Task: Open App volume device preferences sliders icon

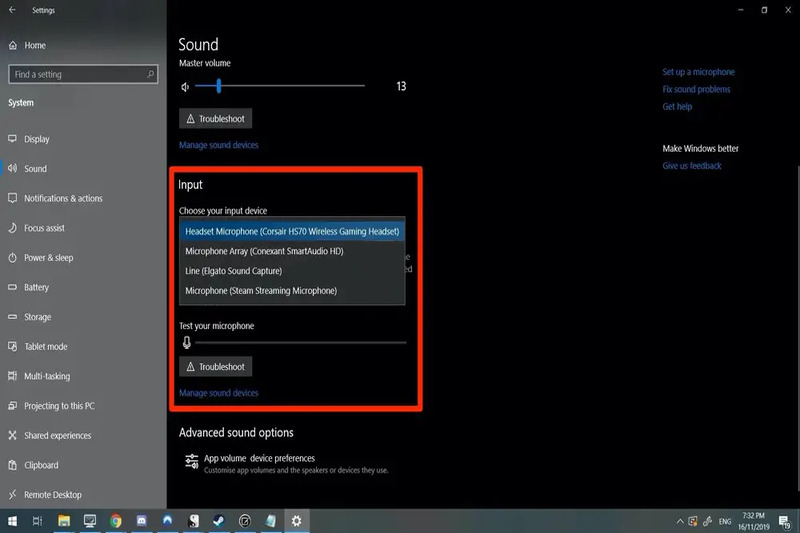Action: coord(191,461)
